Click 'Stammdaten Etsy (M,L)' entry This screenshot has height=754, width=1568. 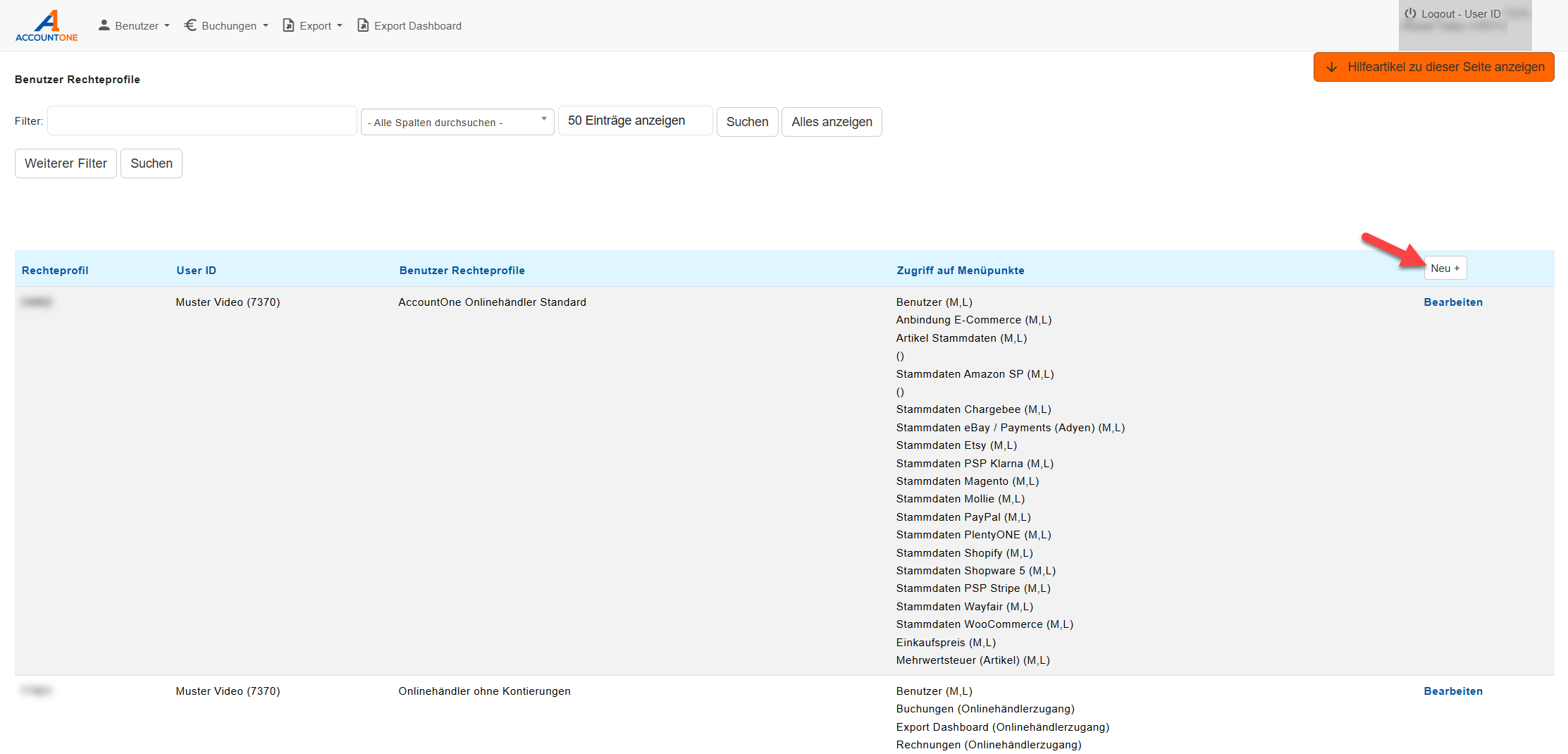(x=956, y=445)
